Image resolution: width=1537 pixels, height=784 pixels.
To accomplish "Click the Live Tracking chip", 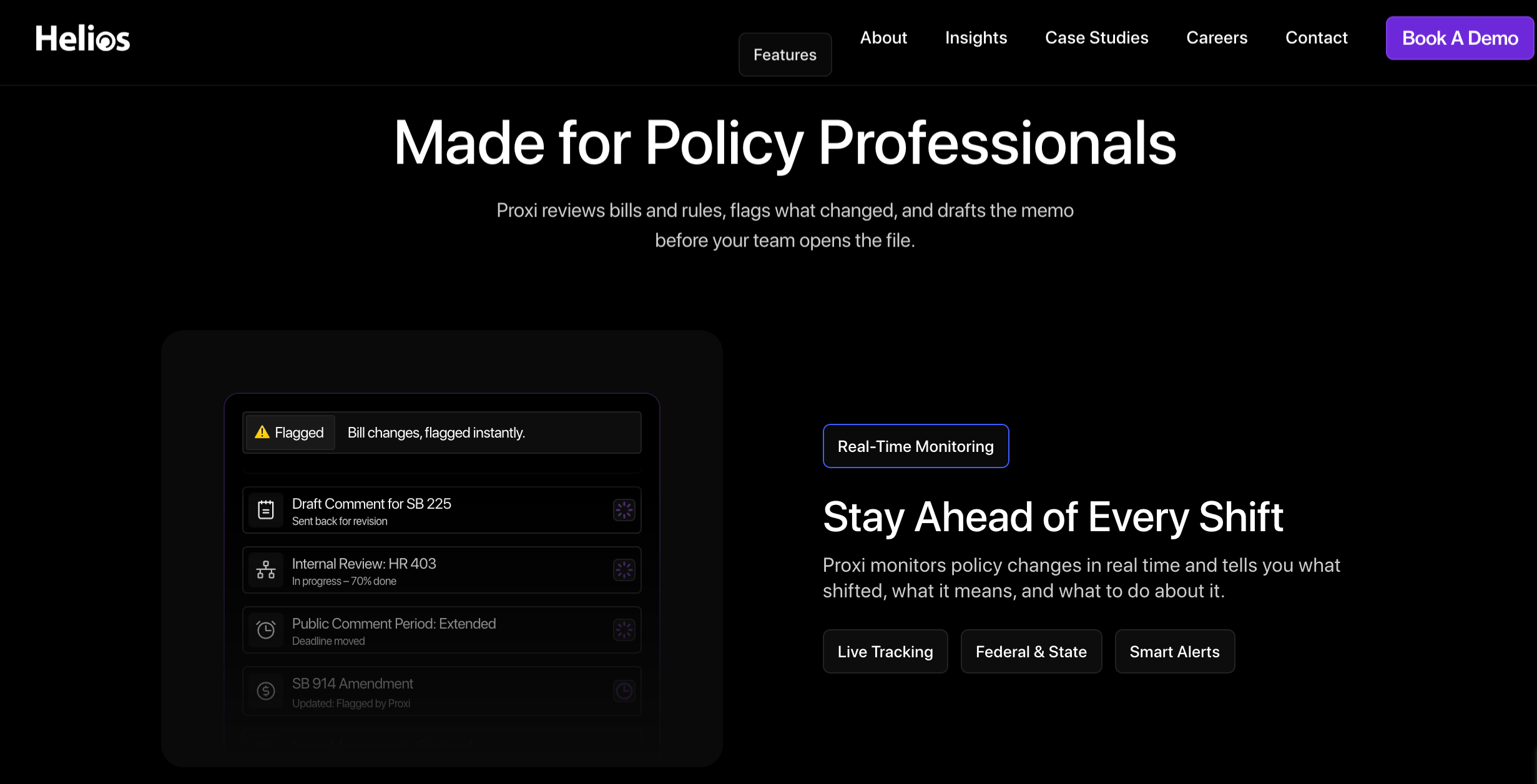I will point(885,652).
